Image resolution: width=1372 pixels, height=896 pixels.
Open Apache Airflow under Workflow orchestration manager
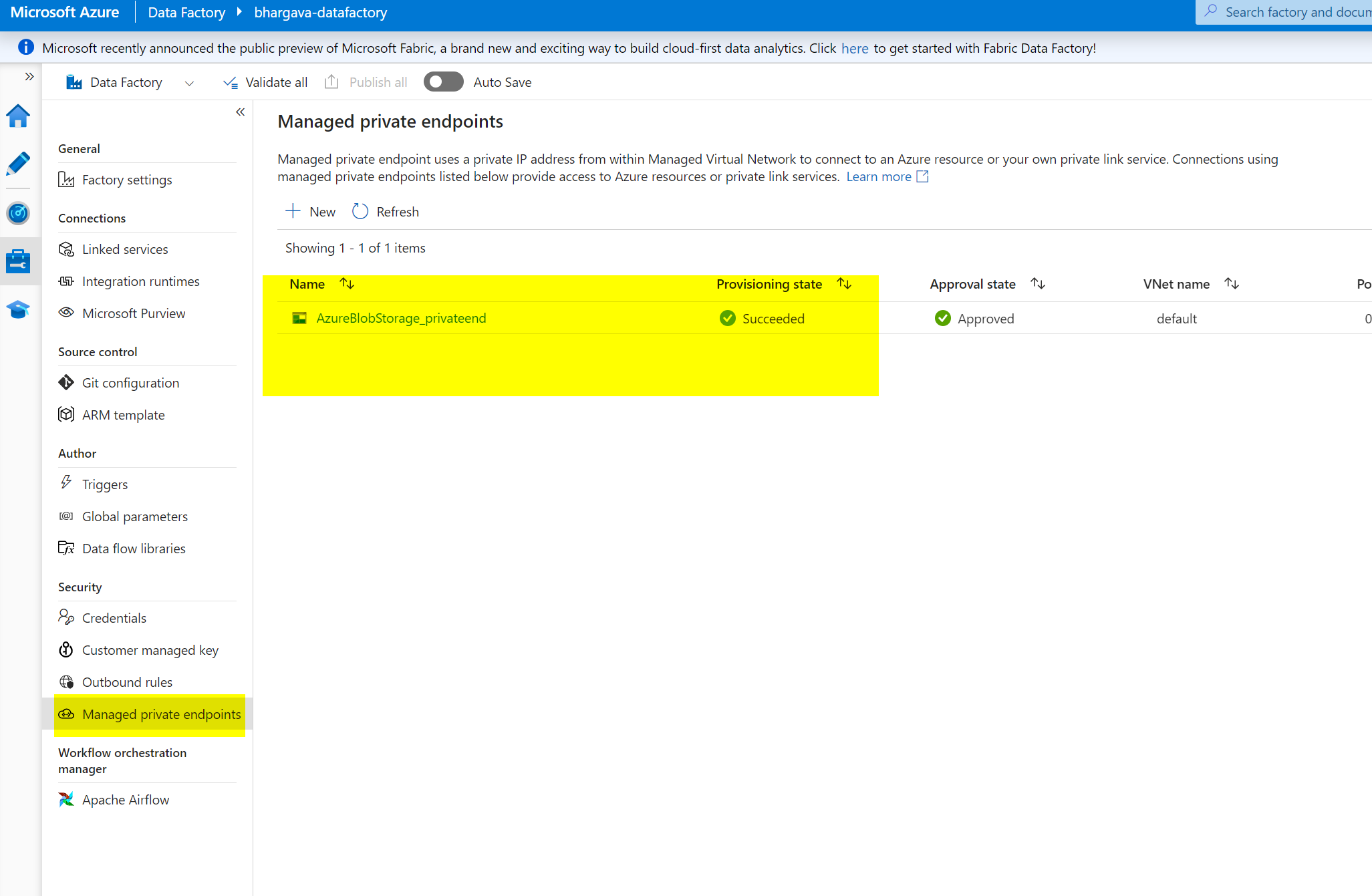coord(126,799)
